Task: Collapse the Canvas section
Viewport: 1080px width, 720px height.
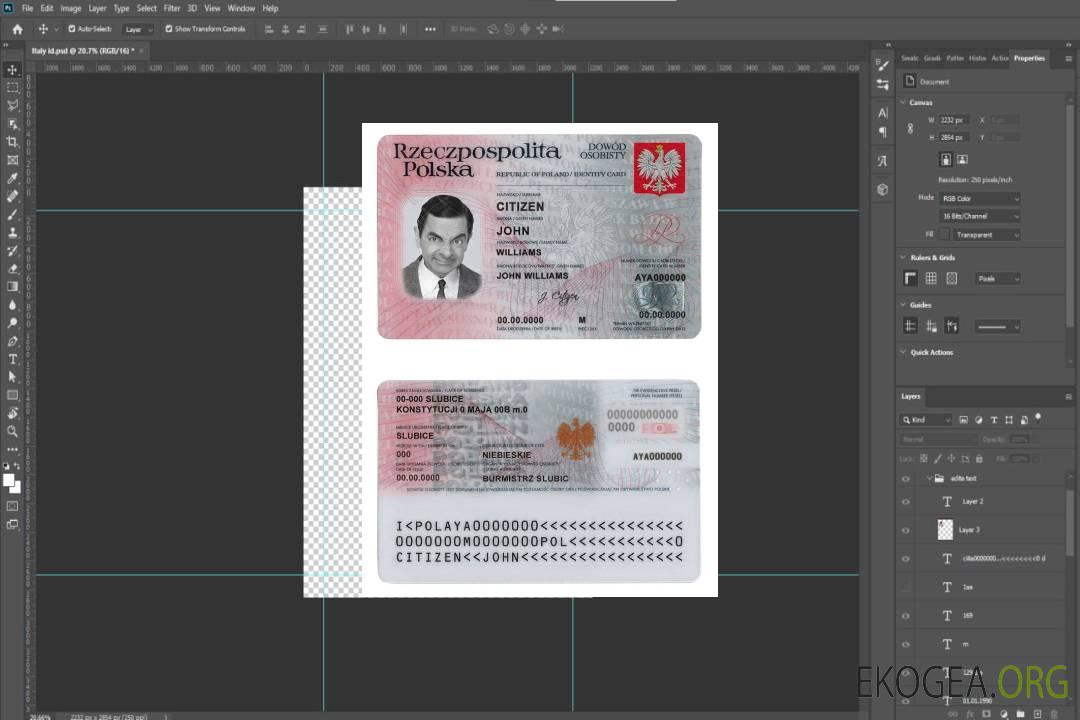Action: coord(903,102)
